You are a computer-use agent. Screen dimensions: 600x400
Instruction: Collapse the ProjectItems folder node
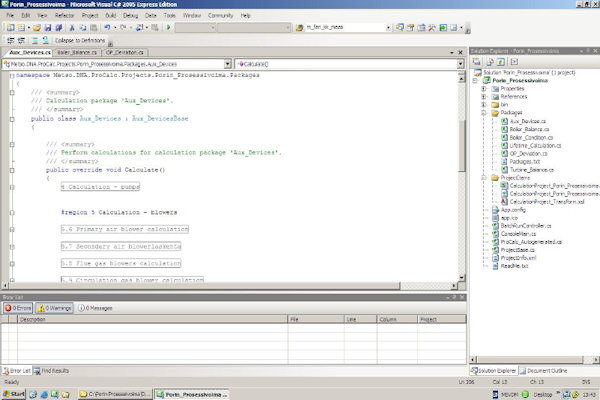pos(484,178)
